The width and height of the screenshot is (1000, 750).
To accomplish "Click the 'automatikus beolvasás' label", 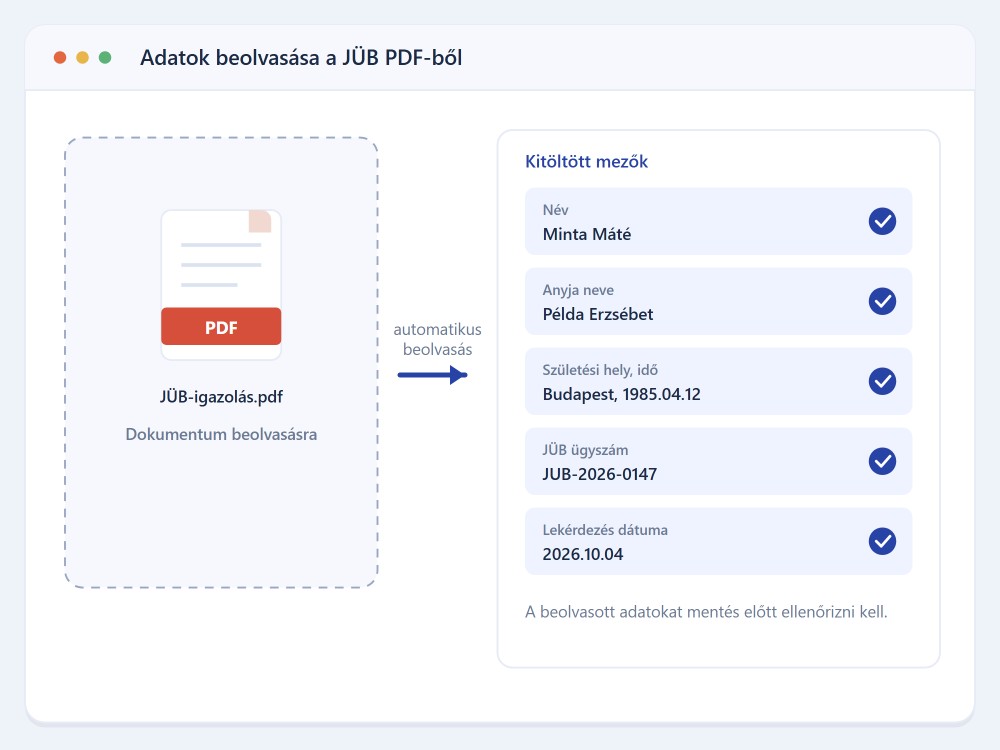I will (438, 339).
